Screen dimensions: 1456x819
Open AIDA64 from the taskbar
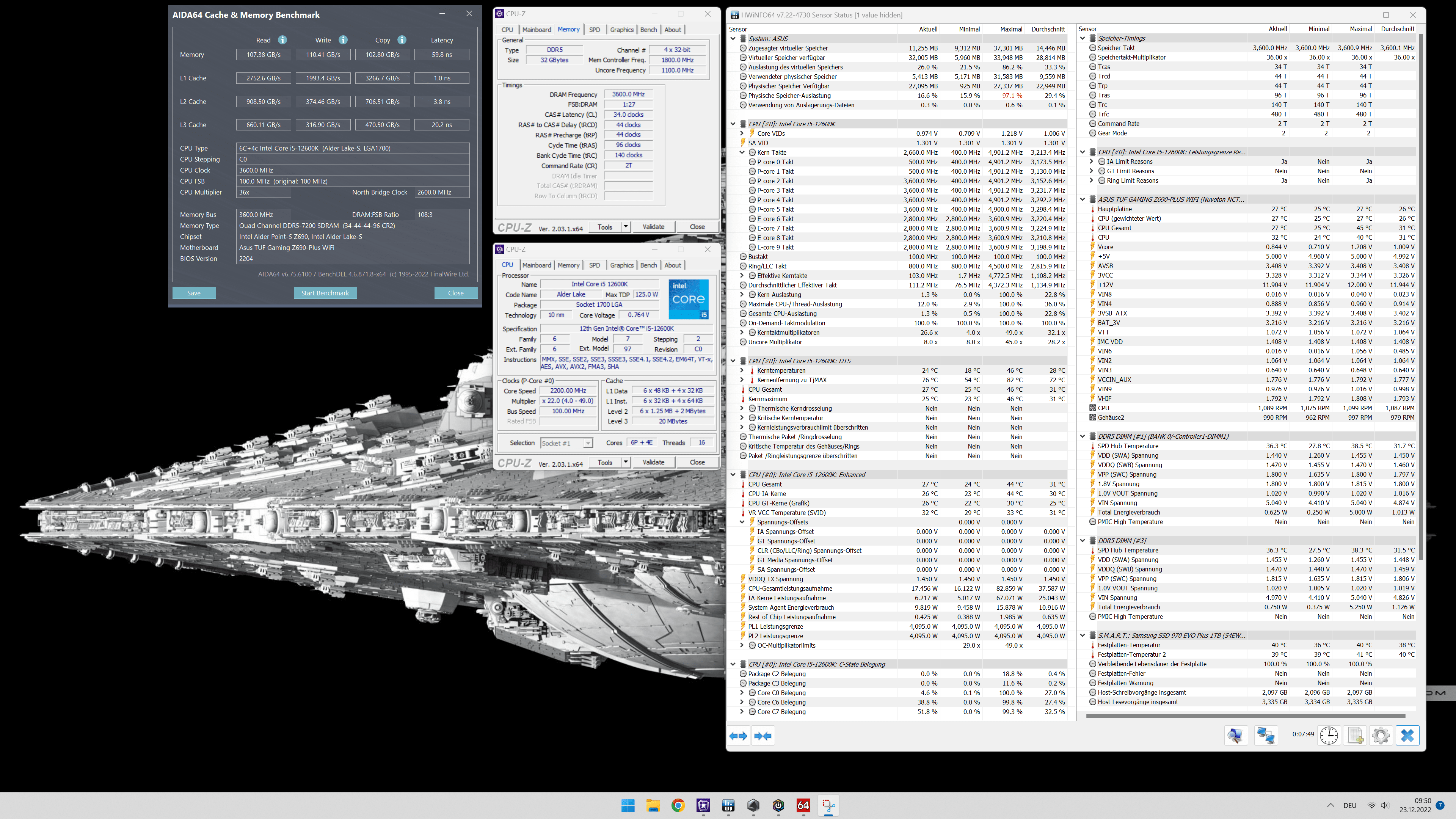(803, 805)
